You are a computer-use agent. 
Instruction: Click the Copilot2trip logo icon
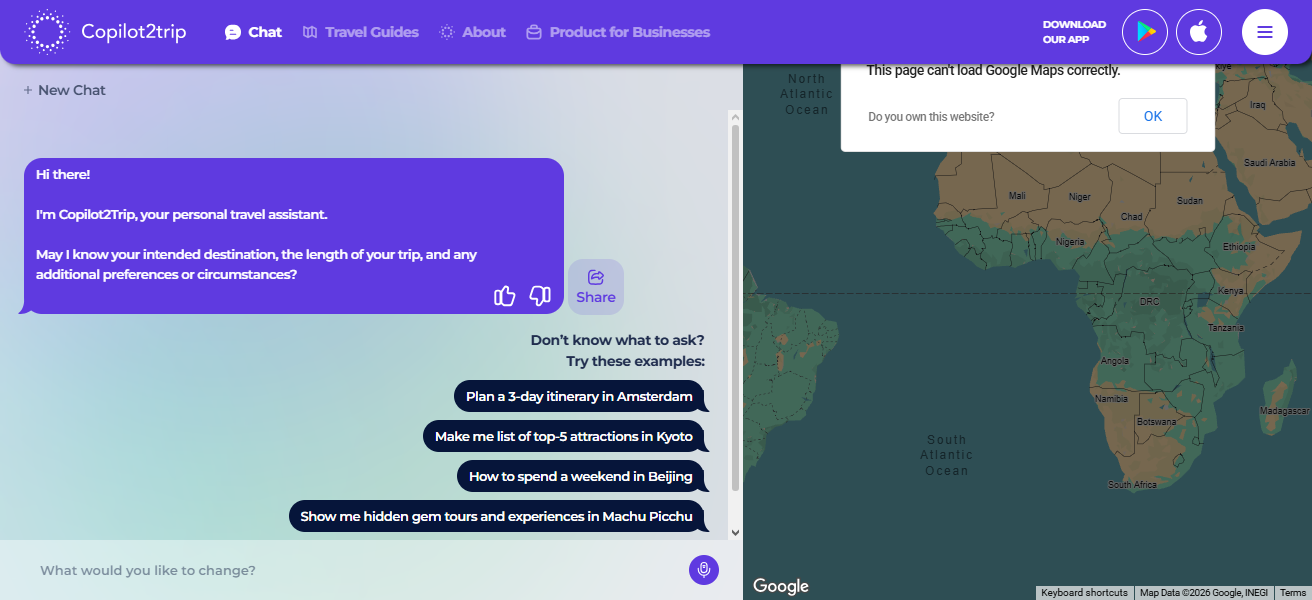46,32
